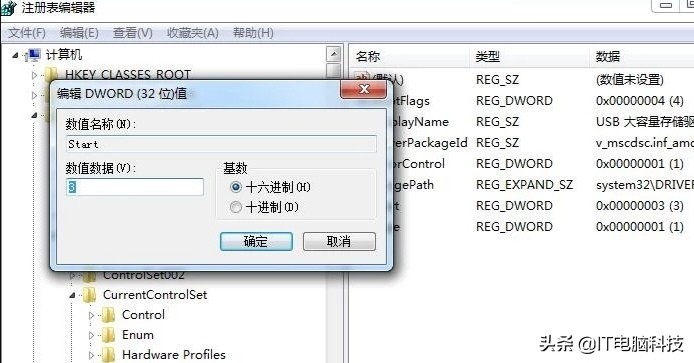
Task: Select the Control tree item label
Action: coord(143,315)
